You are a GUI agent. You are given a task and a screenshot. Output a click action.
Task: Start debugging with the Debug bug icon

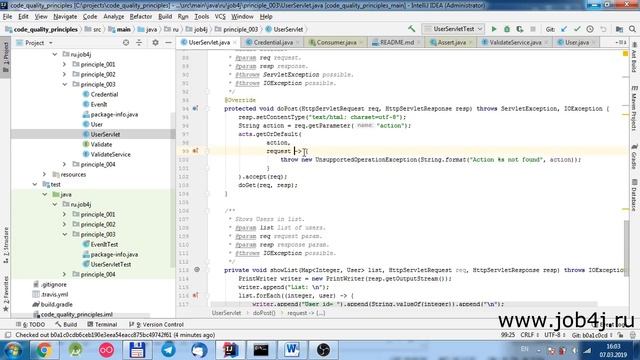click(x=507, y=29)
